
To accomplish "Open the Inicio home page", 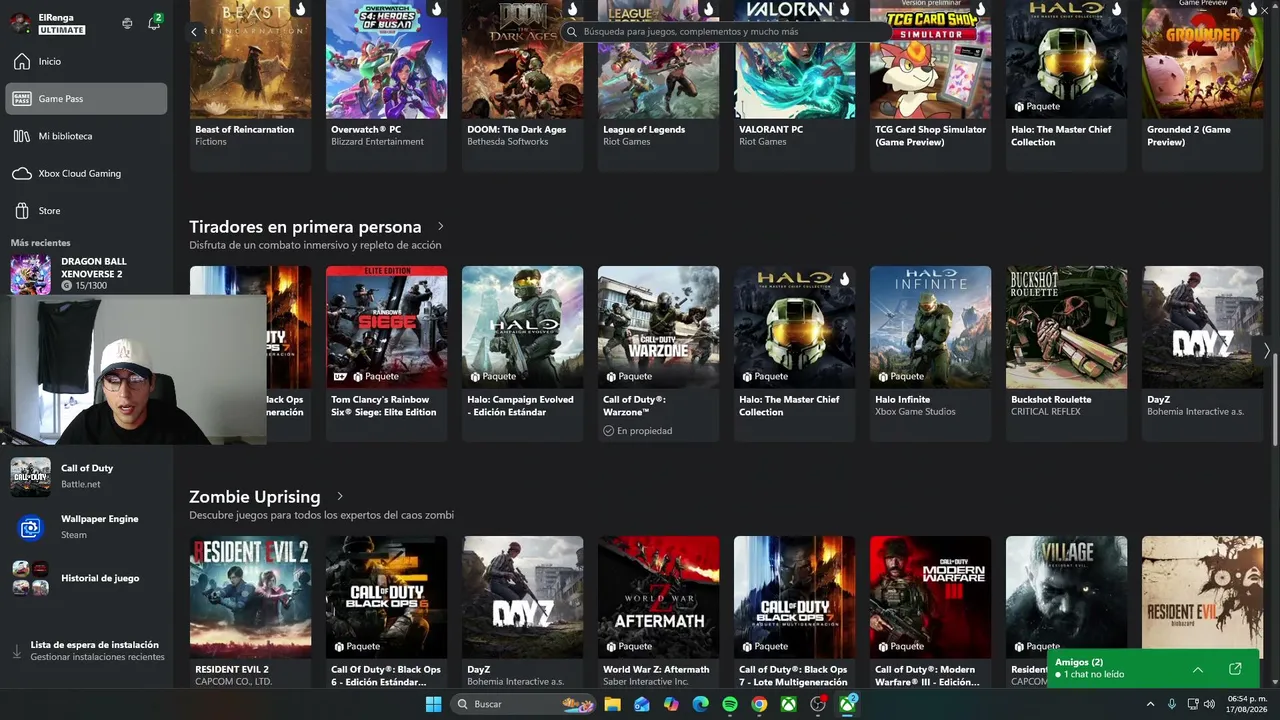I will coord(86,61).
